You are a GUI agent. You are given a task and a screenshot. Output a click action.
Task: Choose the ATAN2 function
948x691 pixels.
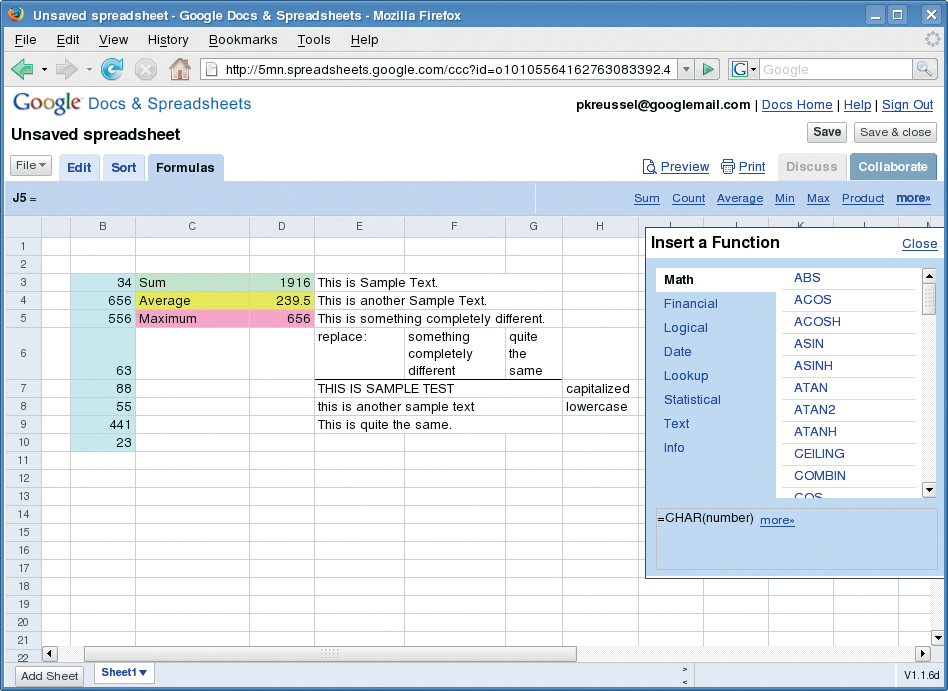click(814, 410)
